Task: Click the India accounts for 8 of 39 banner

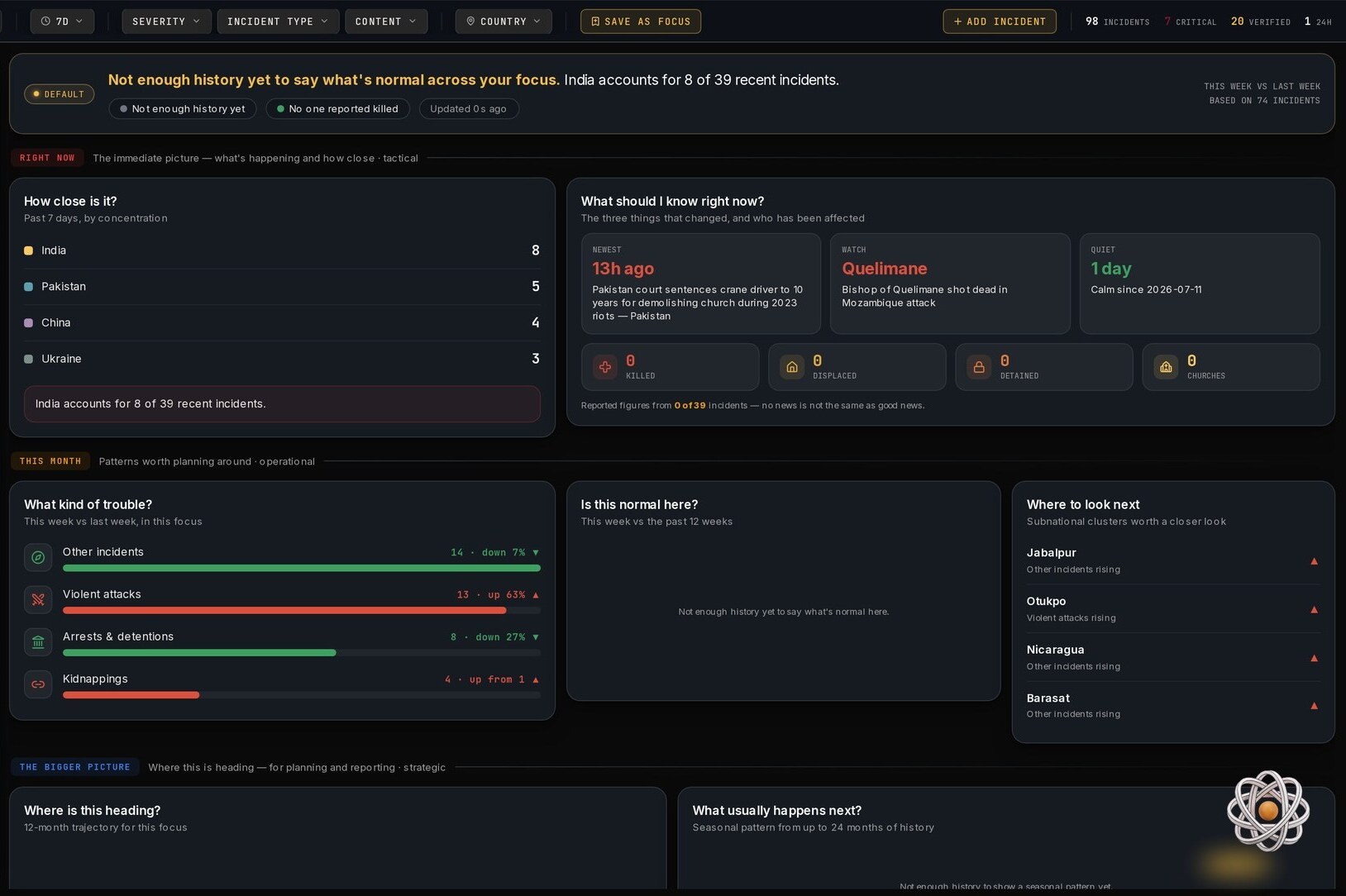Action: tap(282, 404)
